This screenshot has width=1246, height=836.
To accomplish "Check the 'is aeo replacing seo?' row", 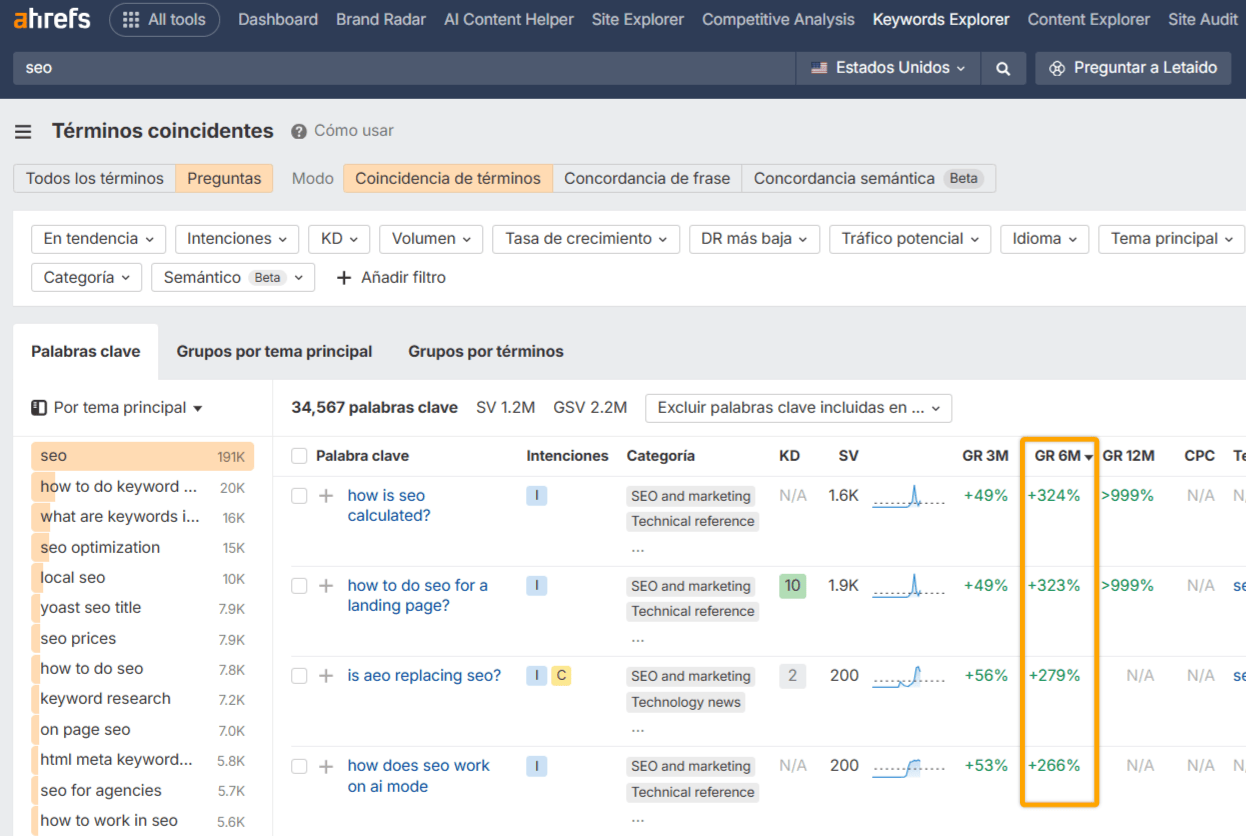I will click(x=299, y=676).
